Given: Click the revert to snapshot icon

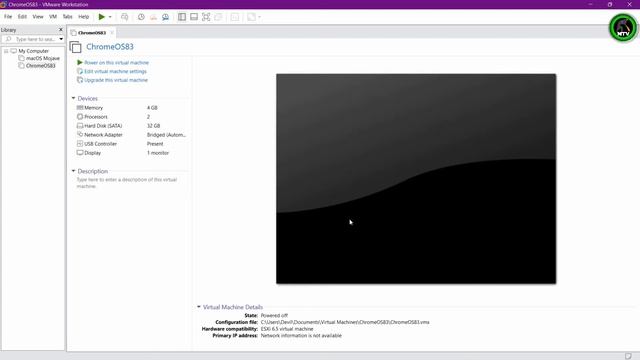Looking at the screenshot, I should click(x=153, y=17).
